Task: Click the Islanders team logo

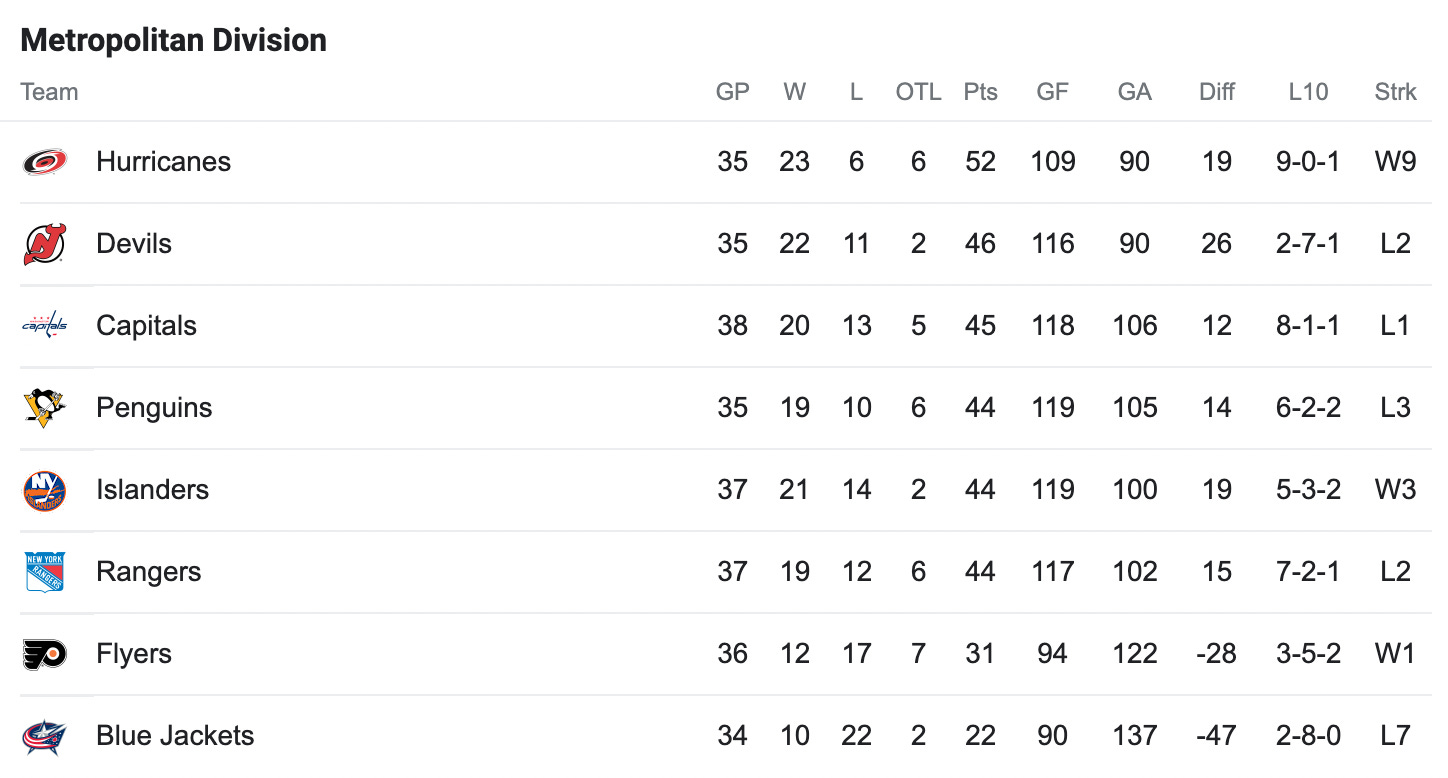Action: tap(45, 490)
